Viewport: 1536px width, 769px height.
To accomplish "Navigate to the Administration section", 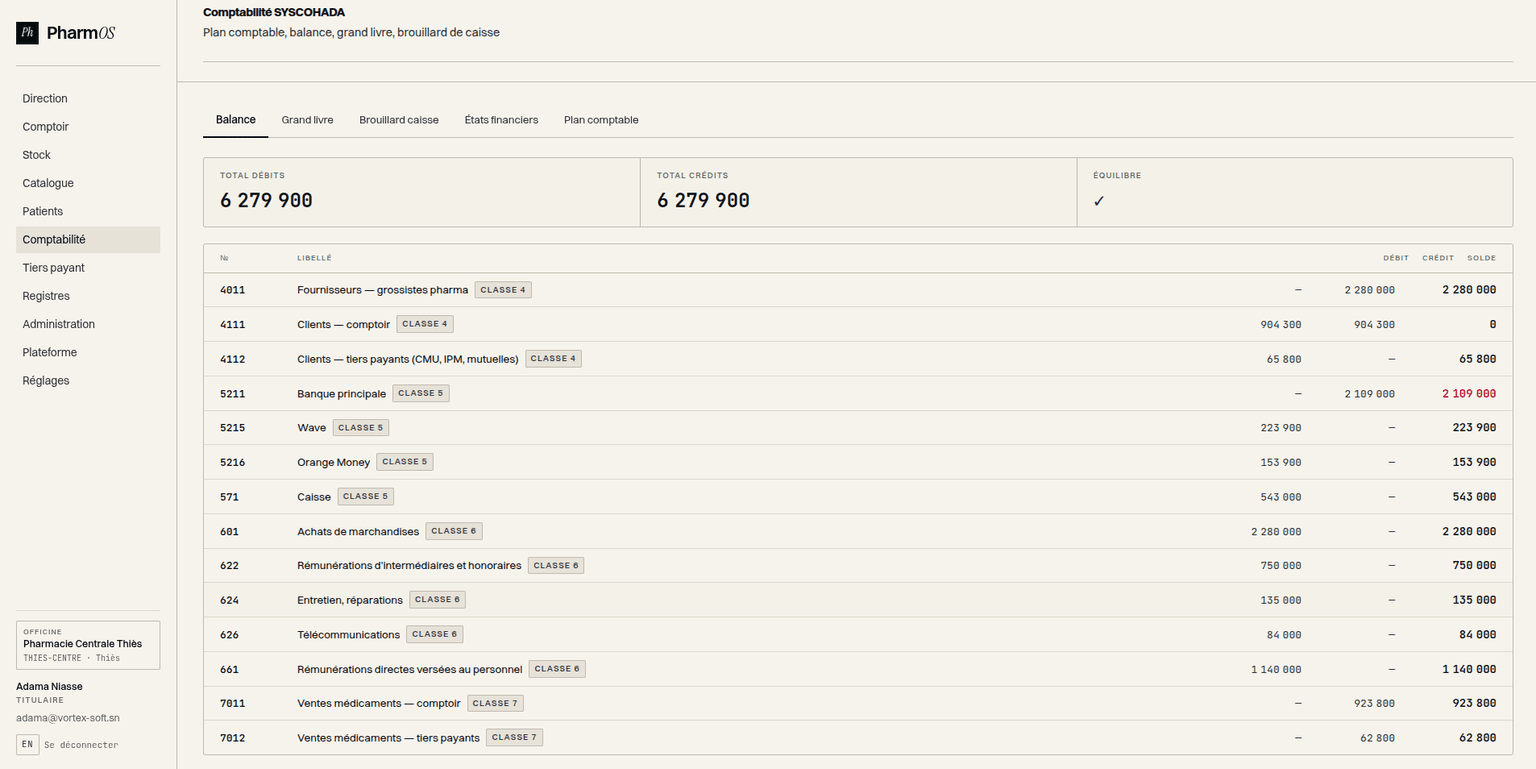I will 58,323.
